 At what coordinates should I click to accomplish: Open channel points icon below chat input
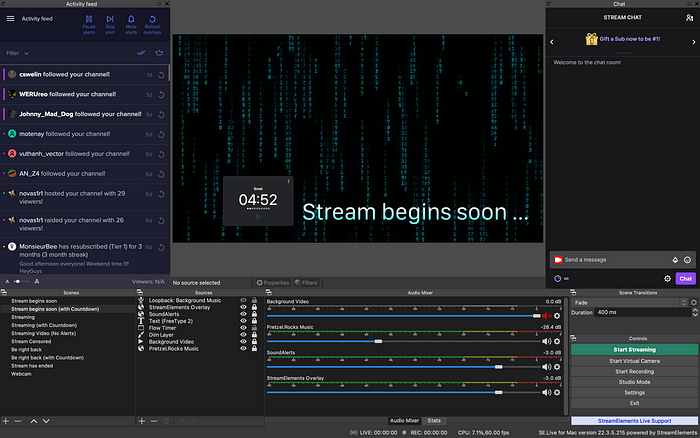click(558, 279)
